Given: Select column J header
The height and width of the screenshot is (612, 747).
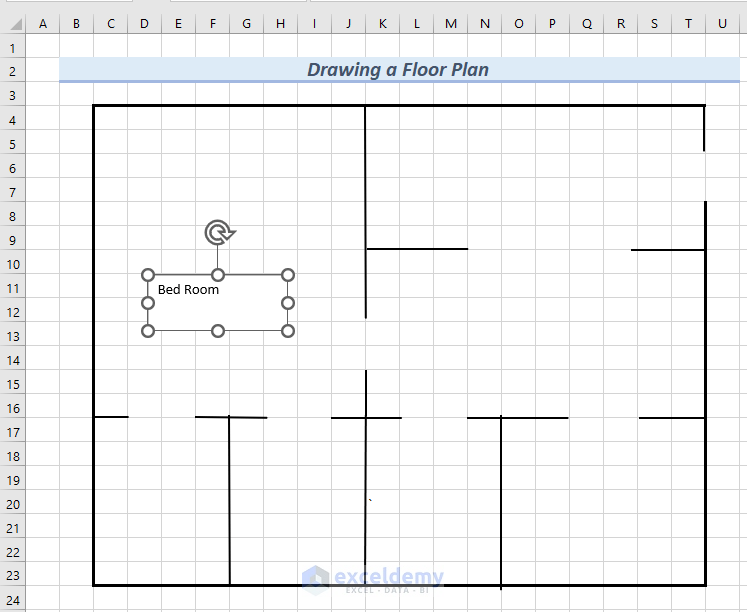Looking at the screenshot, I should [x=348, y=24].
